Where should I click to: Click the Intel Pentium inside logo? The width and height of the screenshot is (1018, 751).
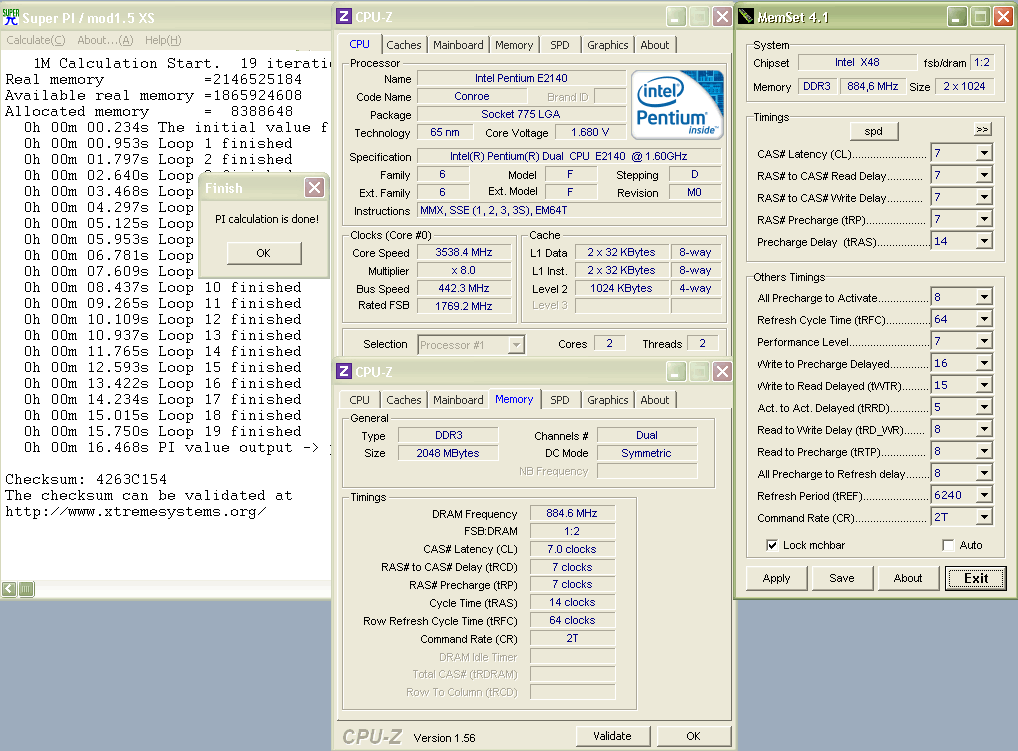click(x=677, y=105)
